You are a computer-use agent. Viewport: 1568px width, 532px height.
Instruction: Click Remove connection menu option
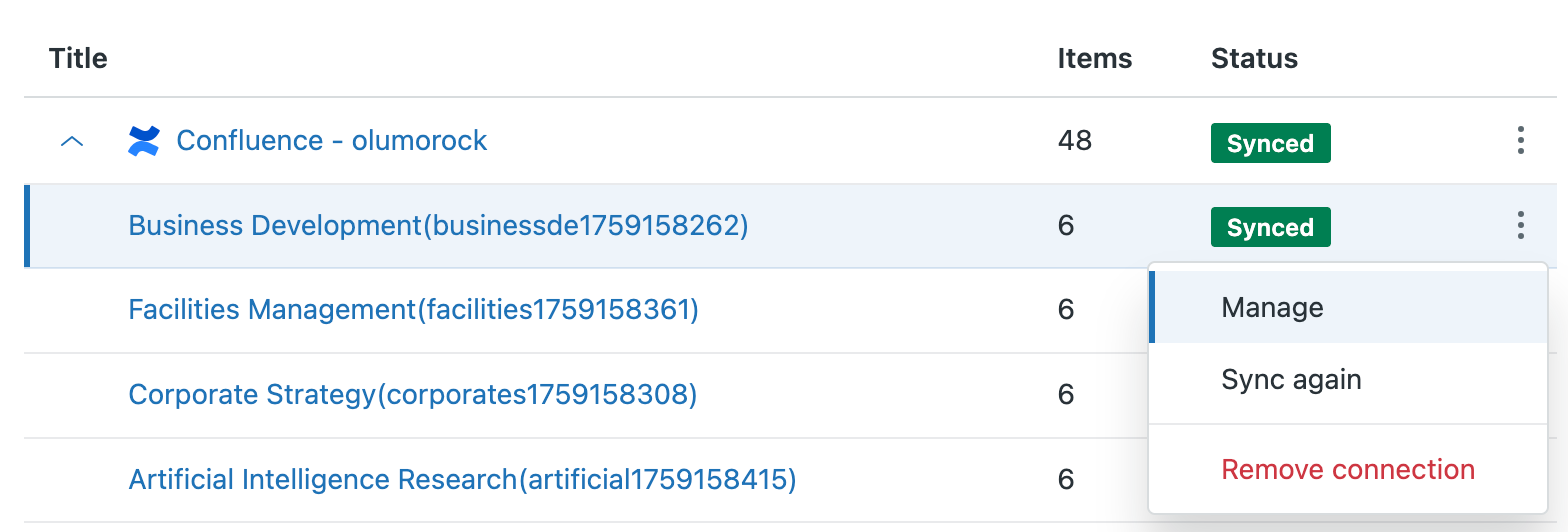1348,469
